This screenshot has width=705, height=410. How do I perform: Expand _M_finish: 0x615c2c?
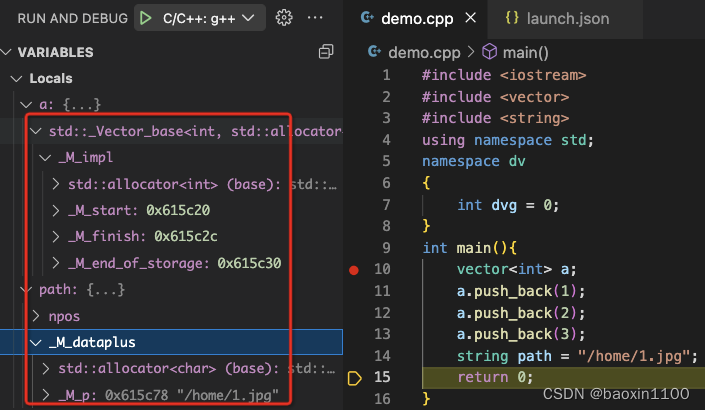[55, 236]
